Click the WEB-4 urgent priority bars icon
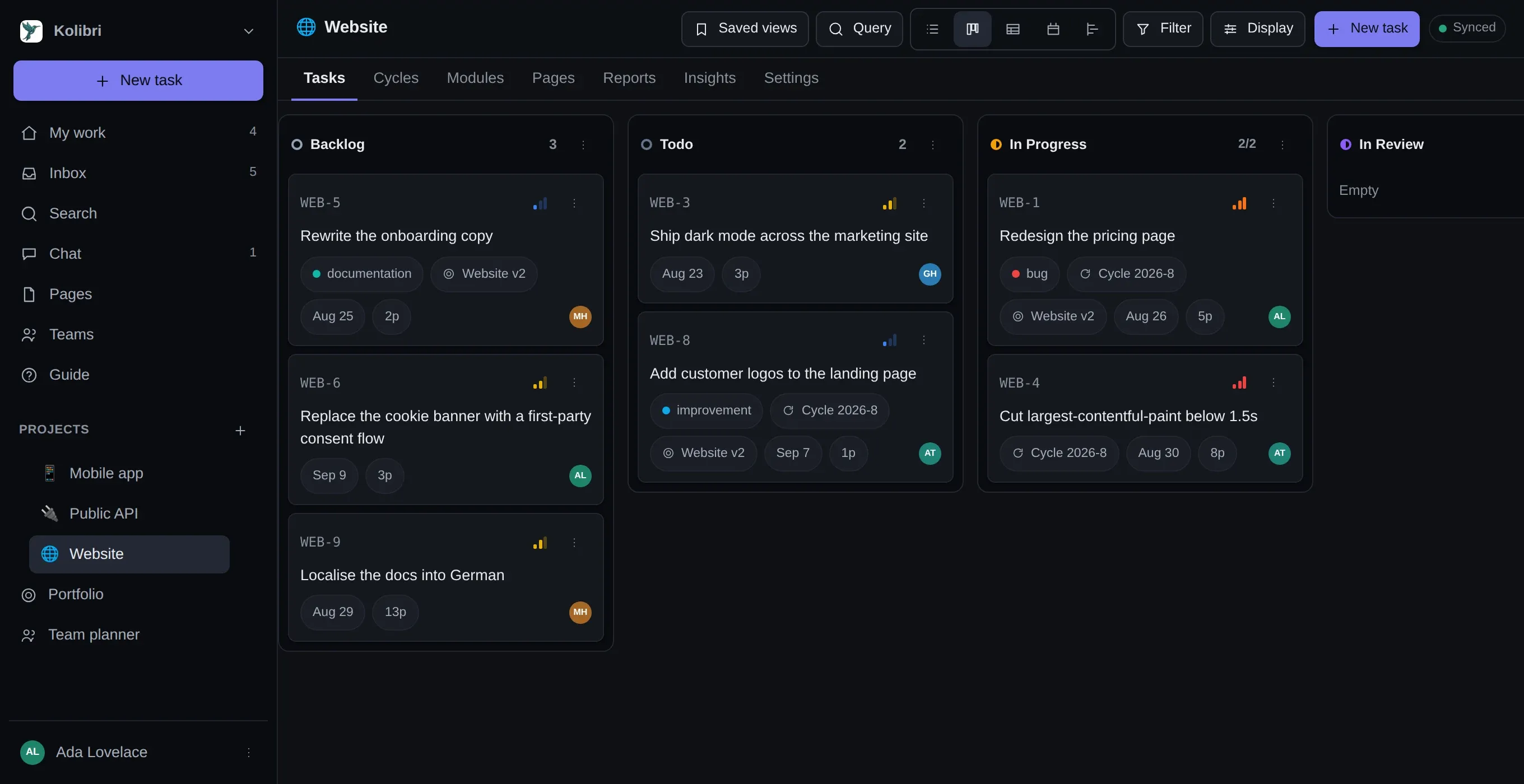Image resolution: width=1524 pixels, height=784 pixels. 1239,382
